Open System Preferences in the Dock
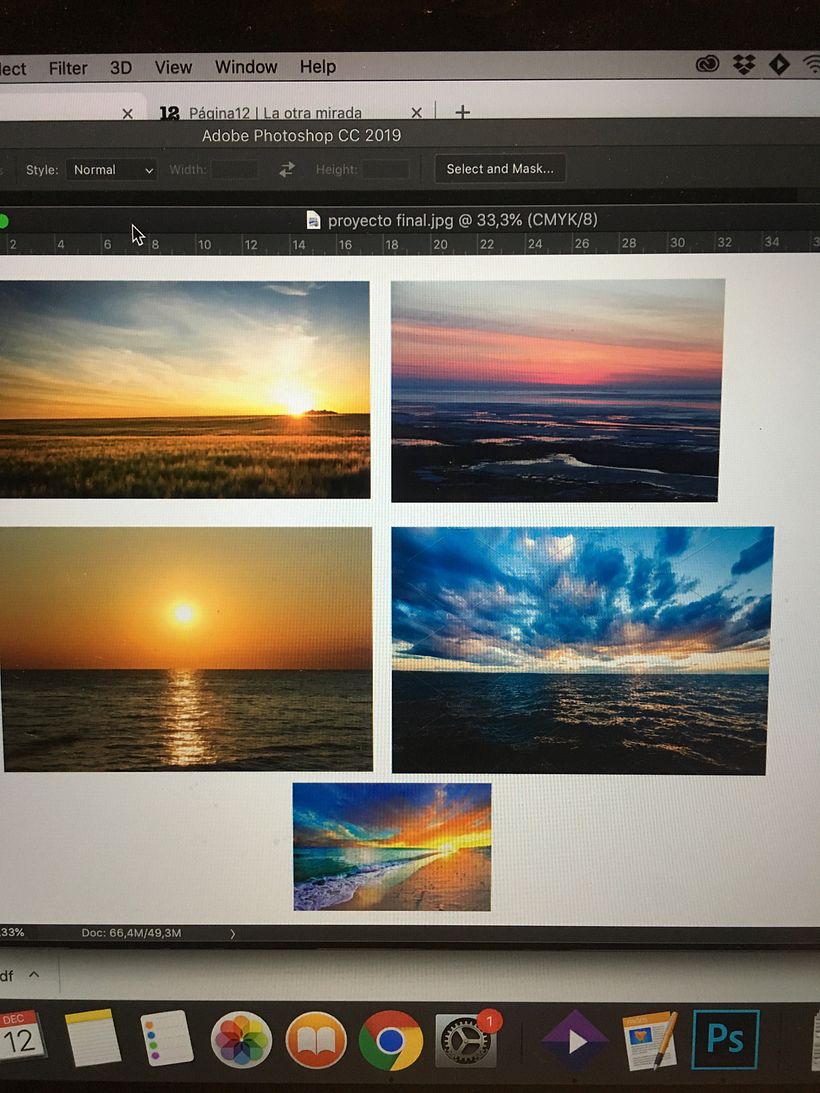The image size is (820, 1093). click(x=466, y=1041)
